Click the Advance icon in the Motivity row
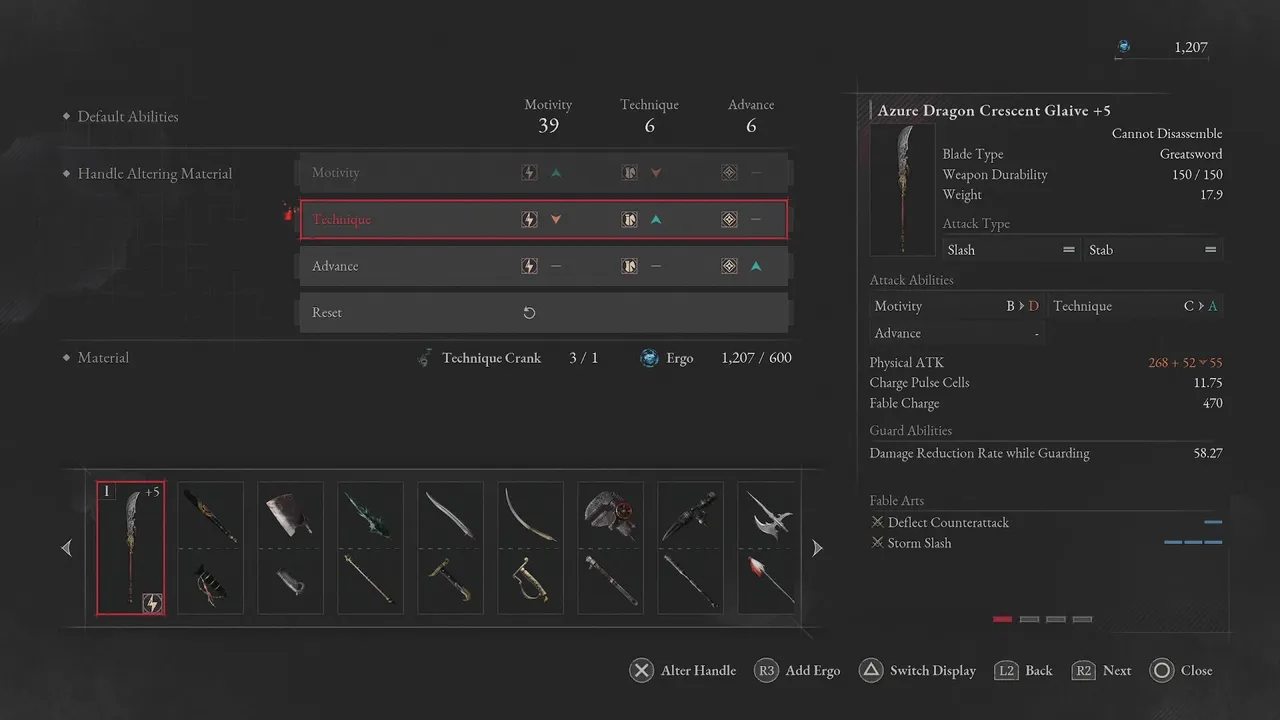Screen dimensions: 1280x720 [730, 173]
